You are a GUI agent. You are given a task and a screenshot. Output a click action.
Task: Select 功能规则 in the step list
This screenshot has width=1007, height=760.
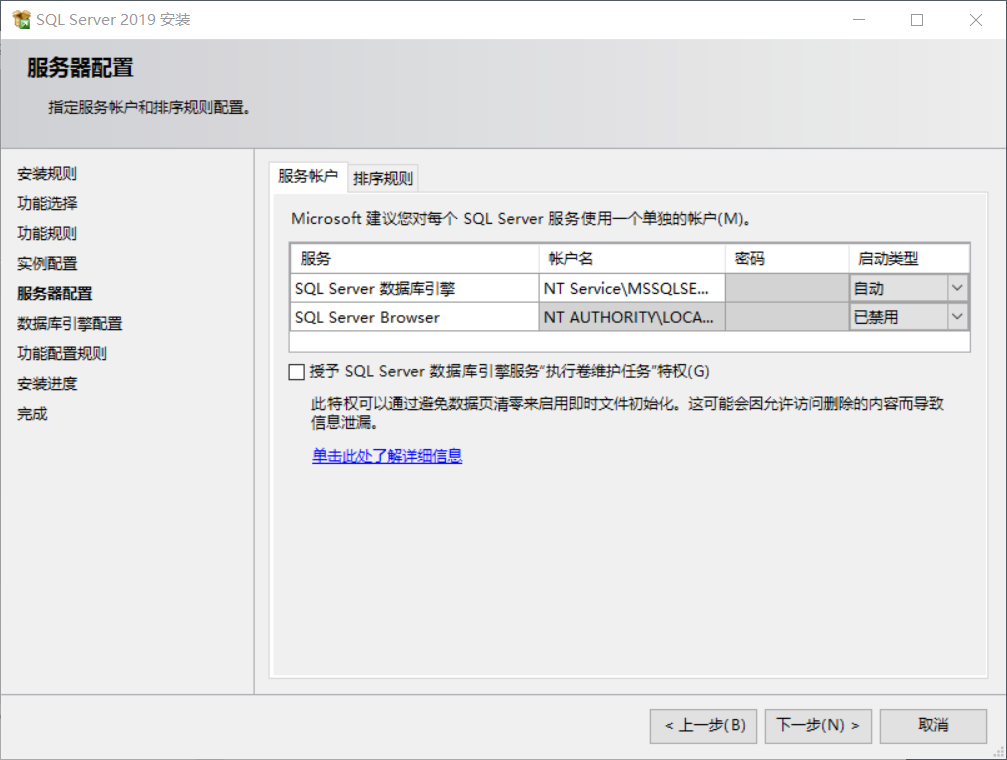(x=47, y=233)
